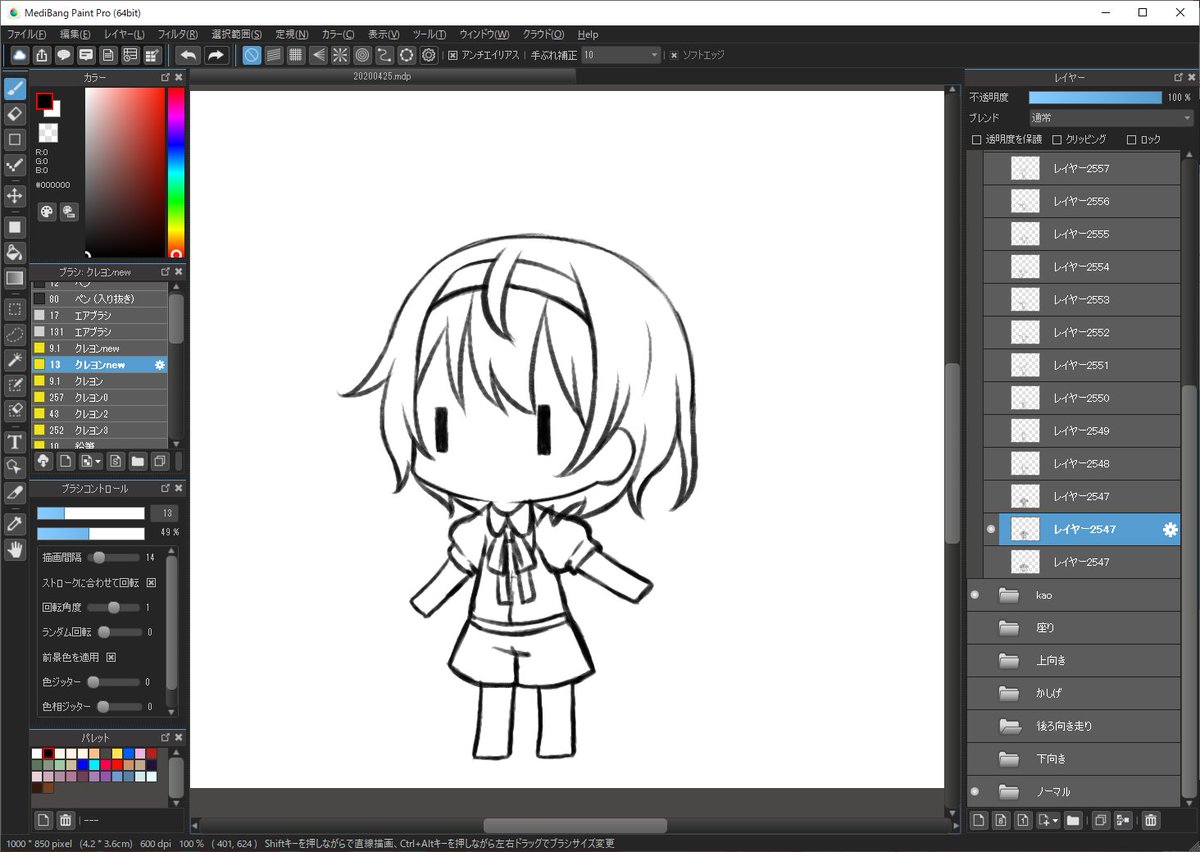Select the Gradient tool
The height and width of the screenshot is (852, 1200).
[x=15, y=278]
